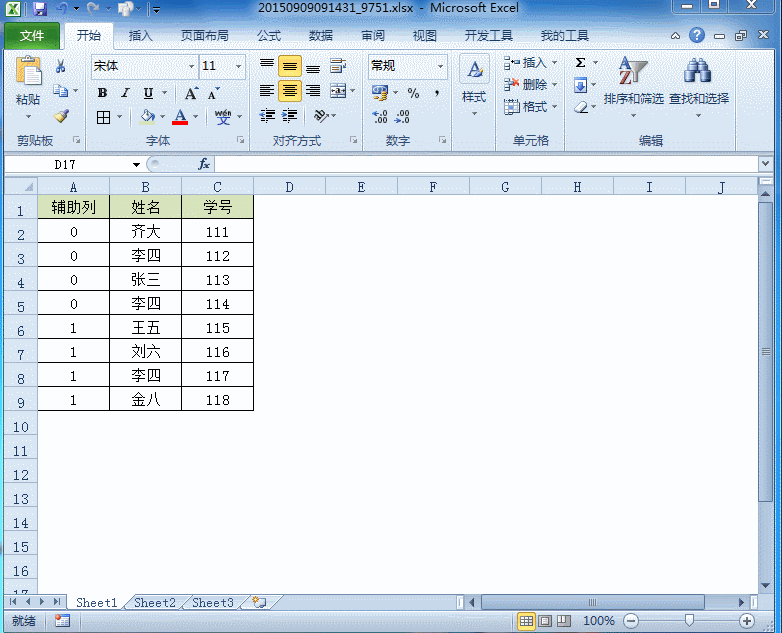782x633 pixels.
Task: Click the zoom slider handle
Action: click(689, 621)
